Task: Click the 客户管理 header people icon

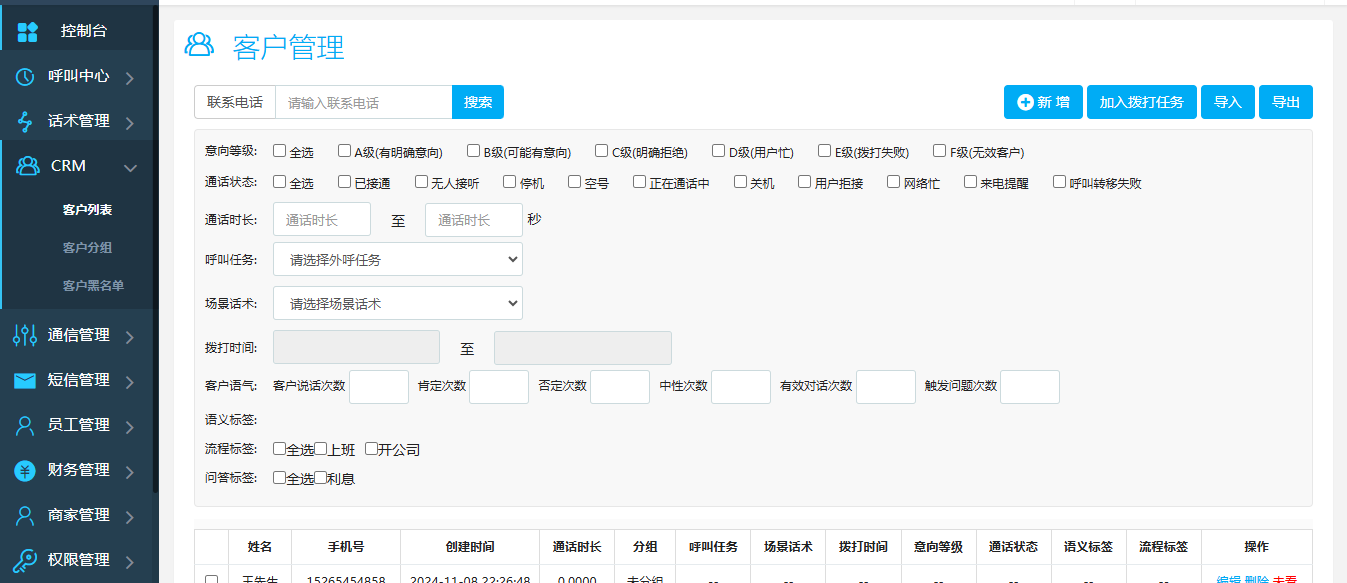Action: (199, 45)
